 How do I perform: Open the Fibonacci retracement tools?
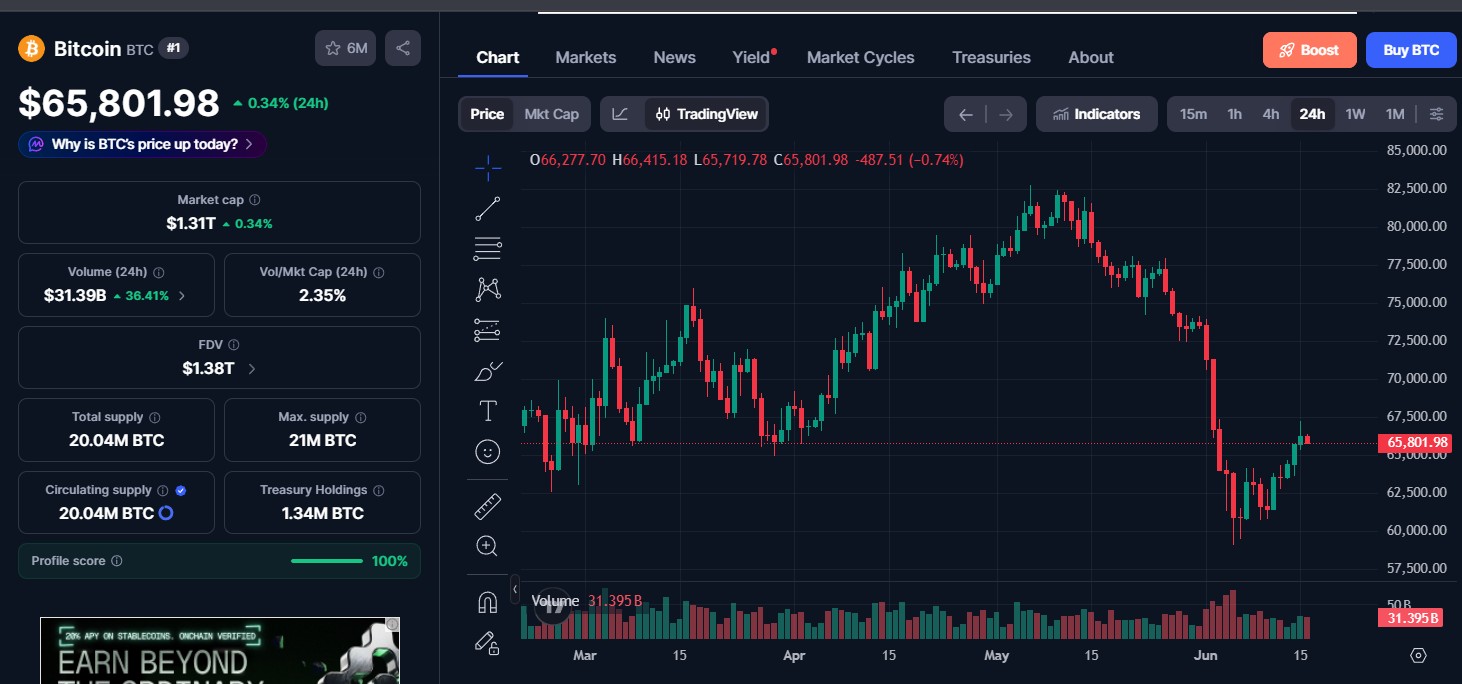[x=488, y=248]
